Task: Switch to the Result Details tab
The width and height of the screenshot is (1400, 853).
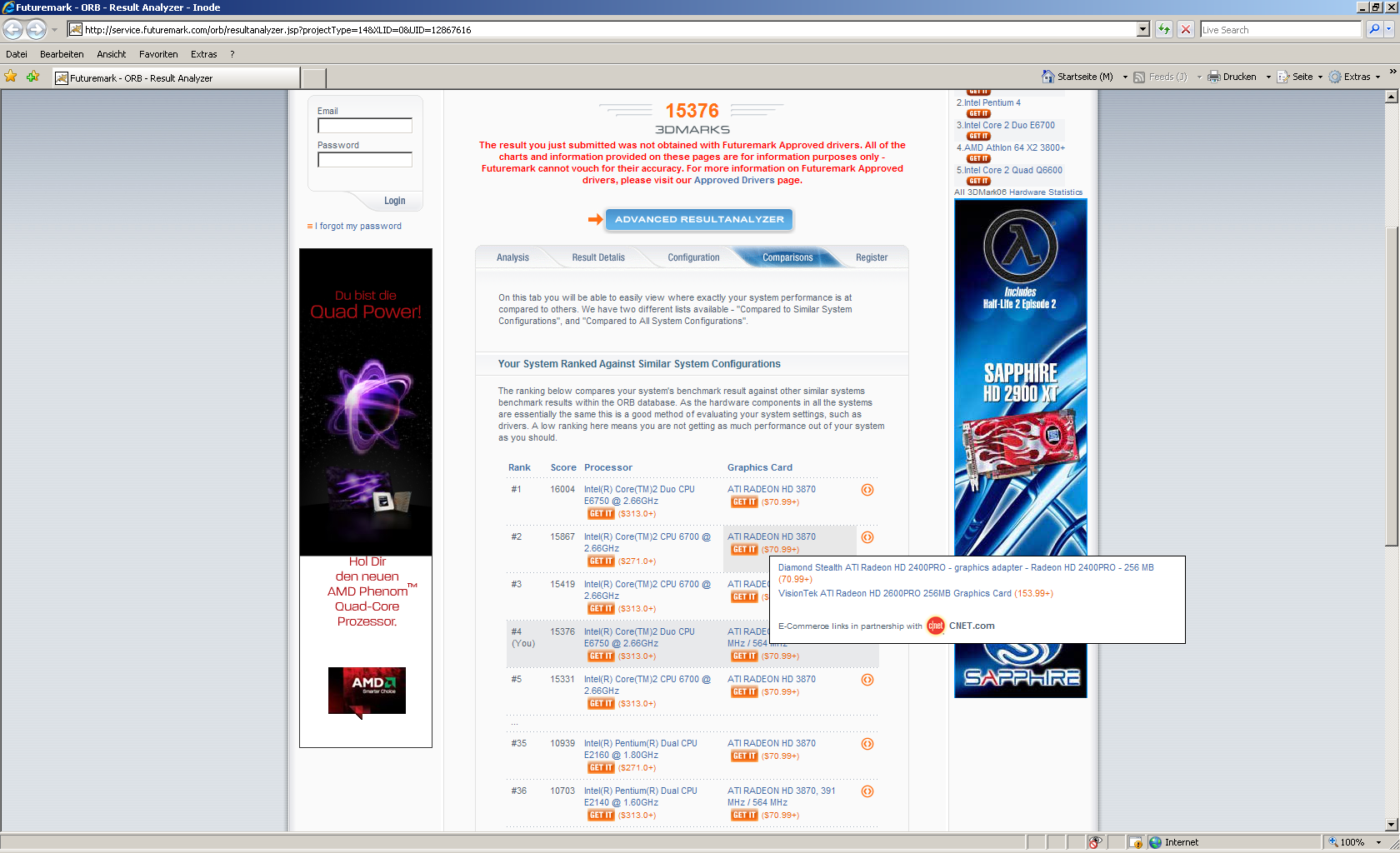Action: (x=598, y=257)
